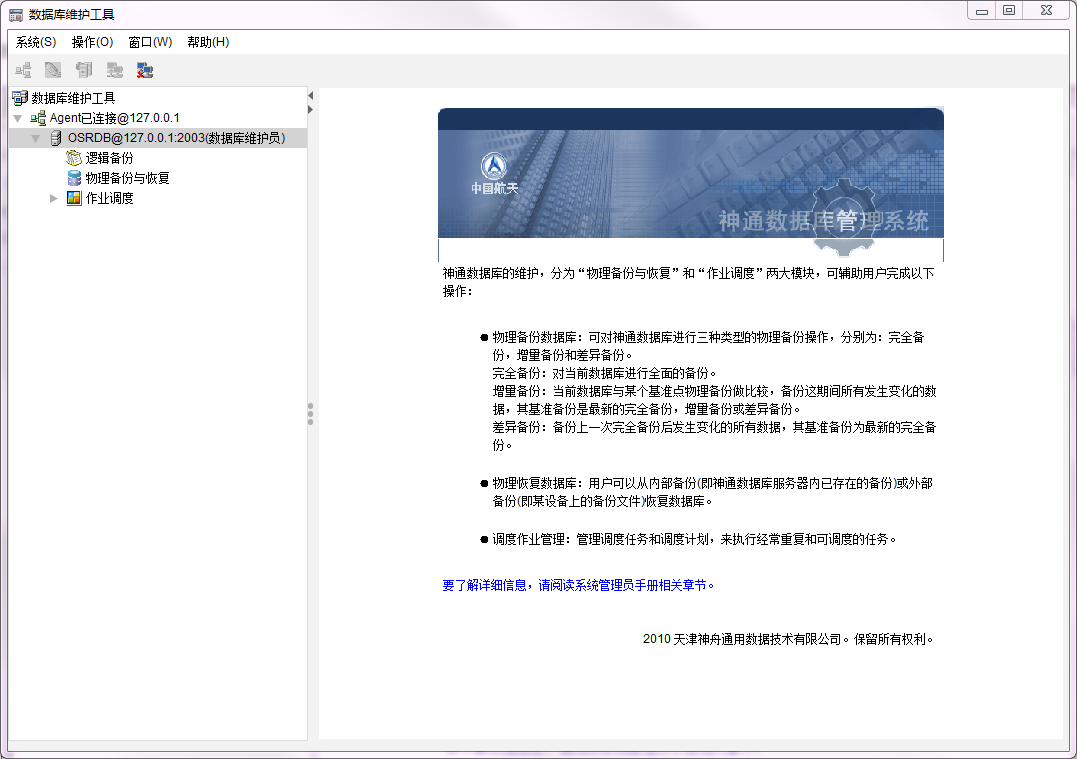Select the 物理备份与恢复 node
Image resolution: width=1077 pixels, height=759 pixels.
point(127,178)
